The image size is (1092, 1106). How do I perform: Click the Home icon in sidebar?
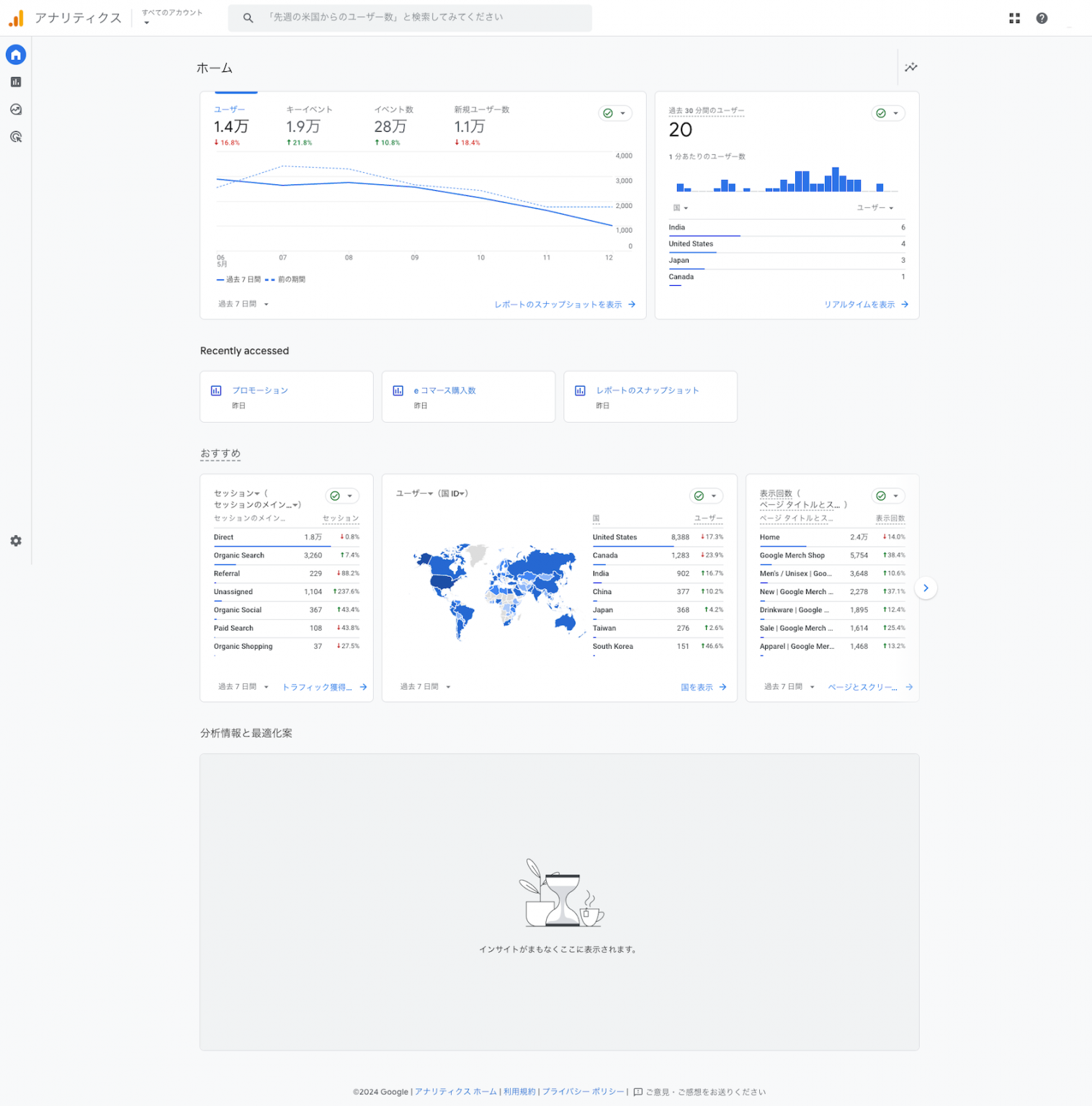16,55
